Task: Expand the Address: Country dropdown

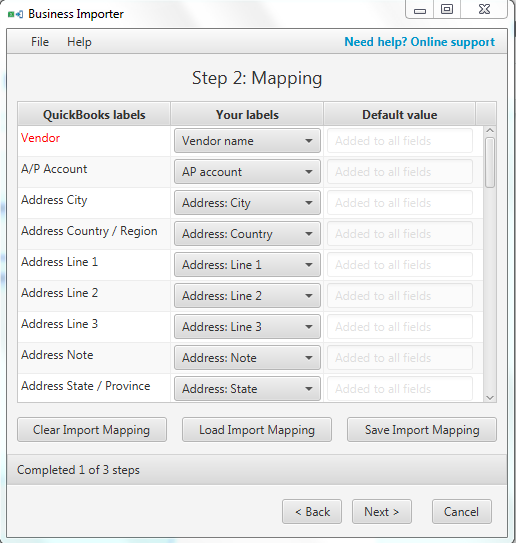Action: tap(247, 234)
